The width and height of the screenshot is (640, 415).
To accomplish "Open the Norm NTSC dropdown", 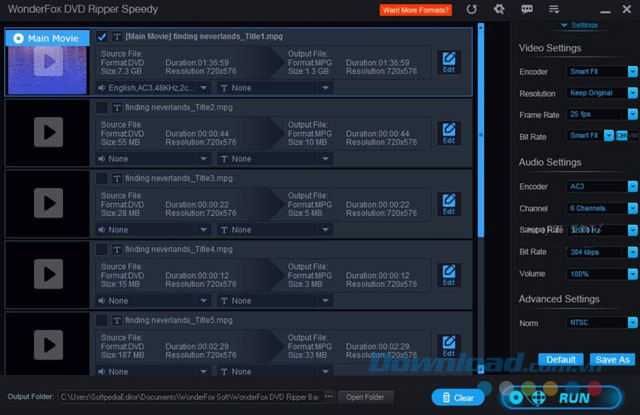I will 601,323.
